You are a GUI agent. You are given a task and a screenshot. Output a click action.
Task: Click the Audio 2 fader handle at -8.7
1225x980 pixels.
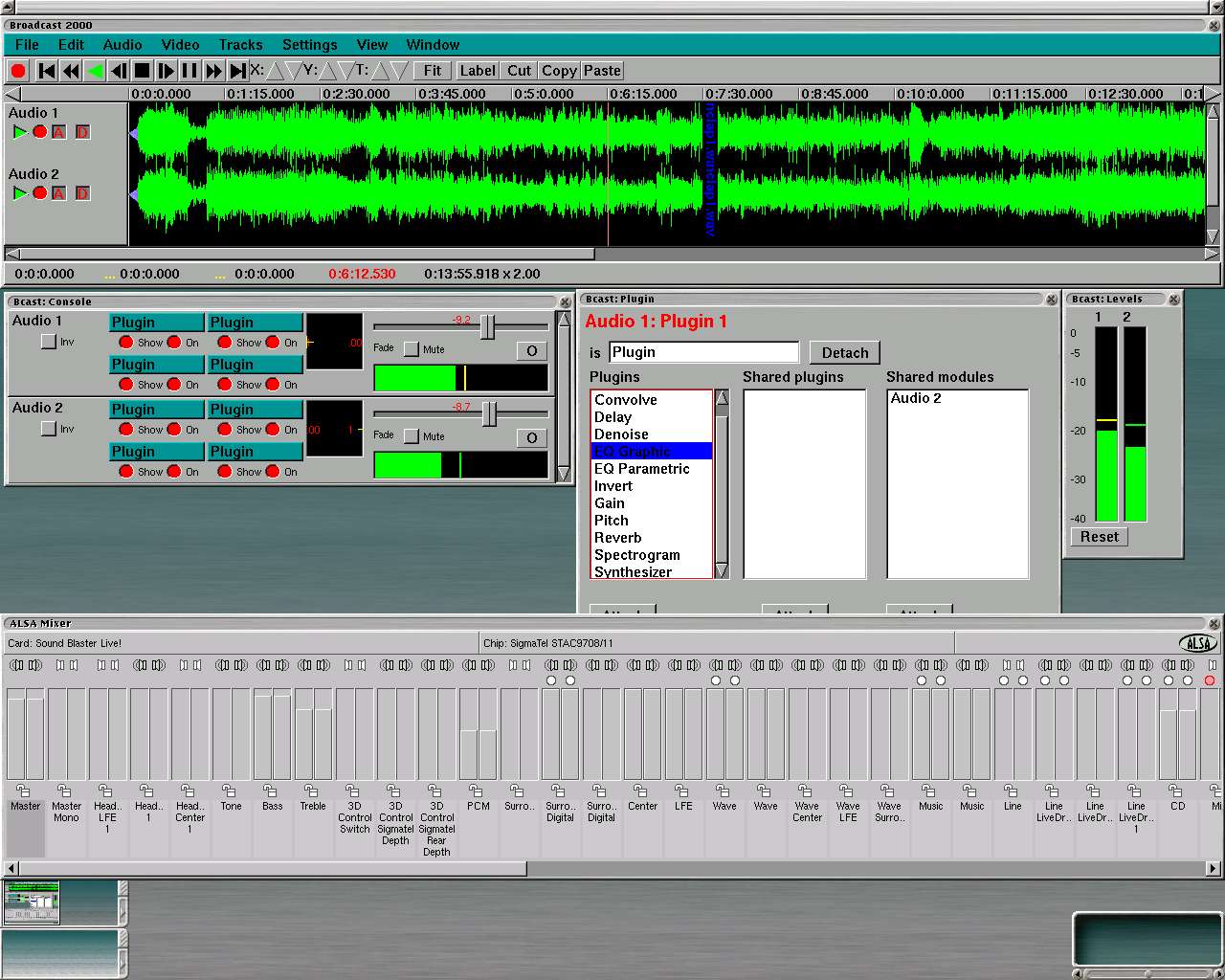489,414
